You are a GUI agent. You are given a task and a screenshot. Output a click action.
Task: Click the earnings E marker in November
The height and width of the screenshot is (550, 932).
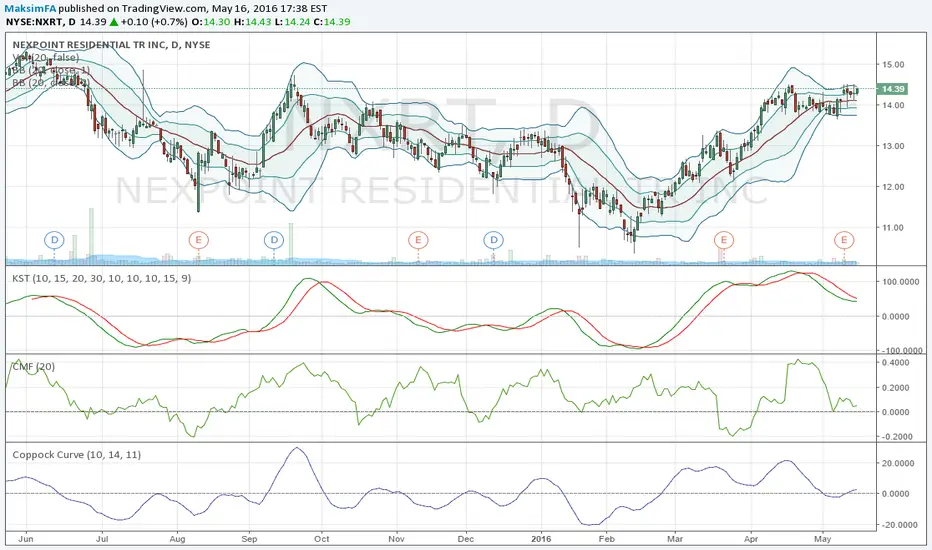point(418,240)
